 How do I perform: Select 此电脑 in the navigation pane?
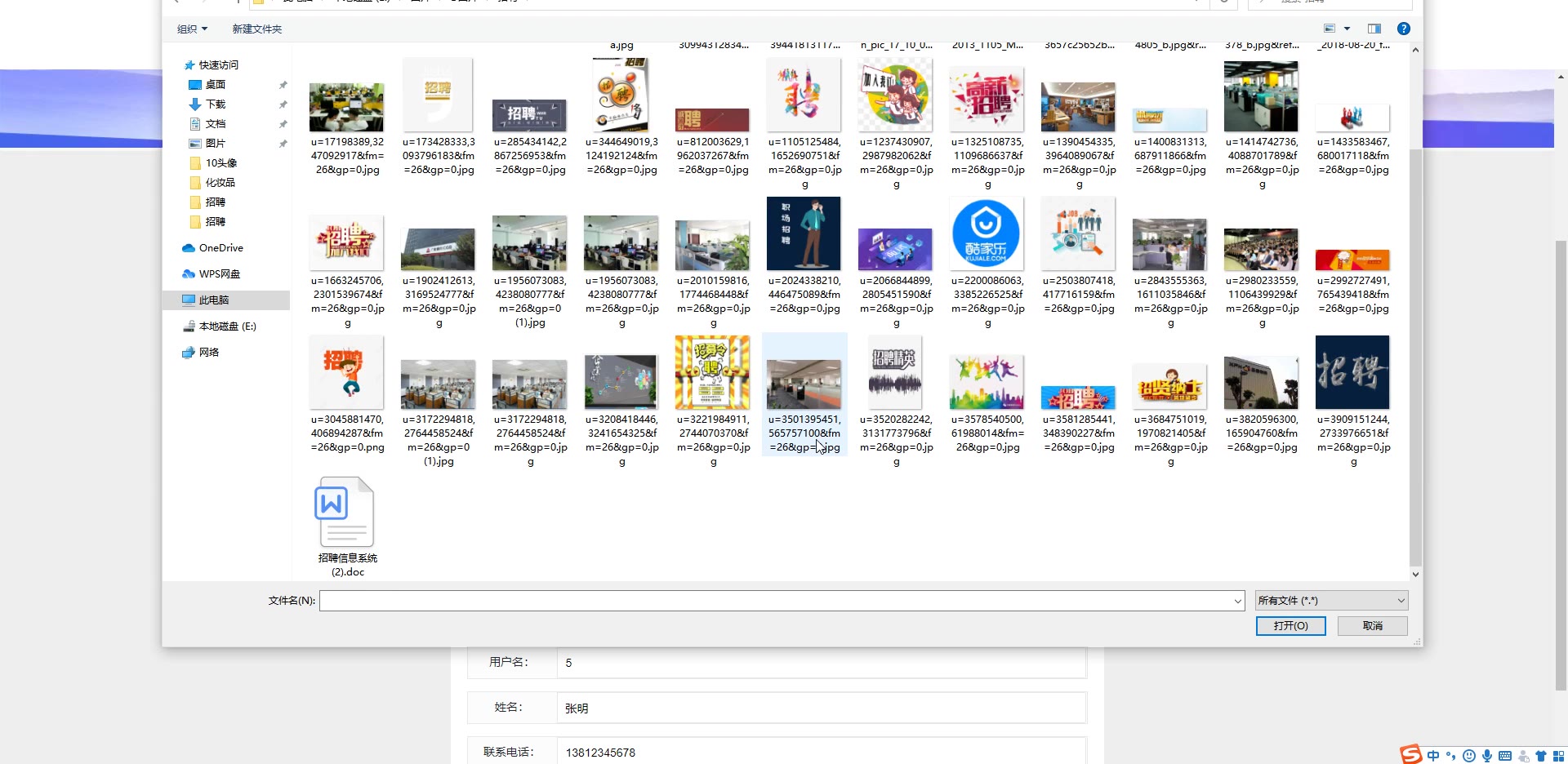(214, 300)
